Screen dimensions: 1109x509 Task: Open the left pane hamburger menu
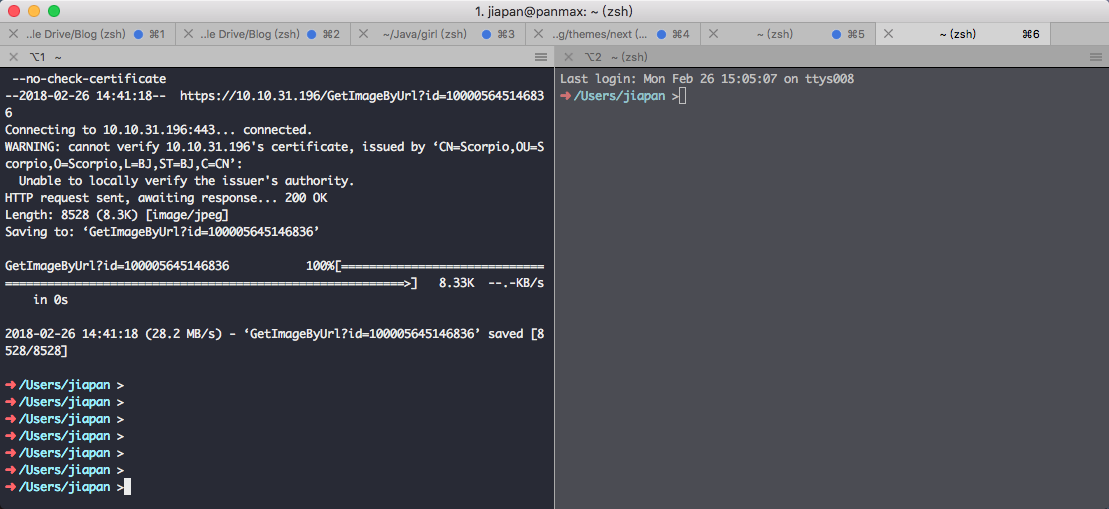point(541,58)
